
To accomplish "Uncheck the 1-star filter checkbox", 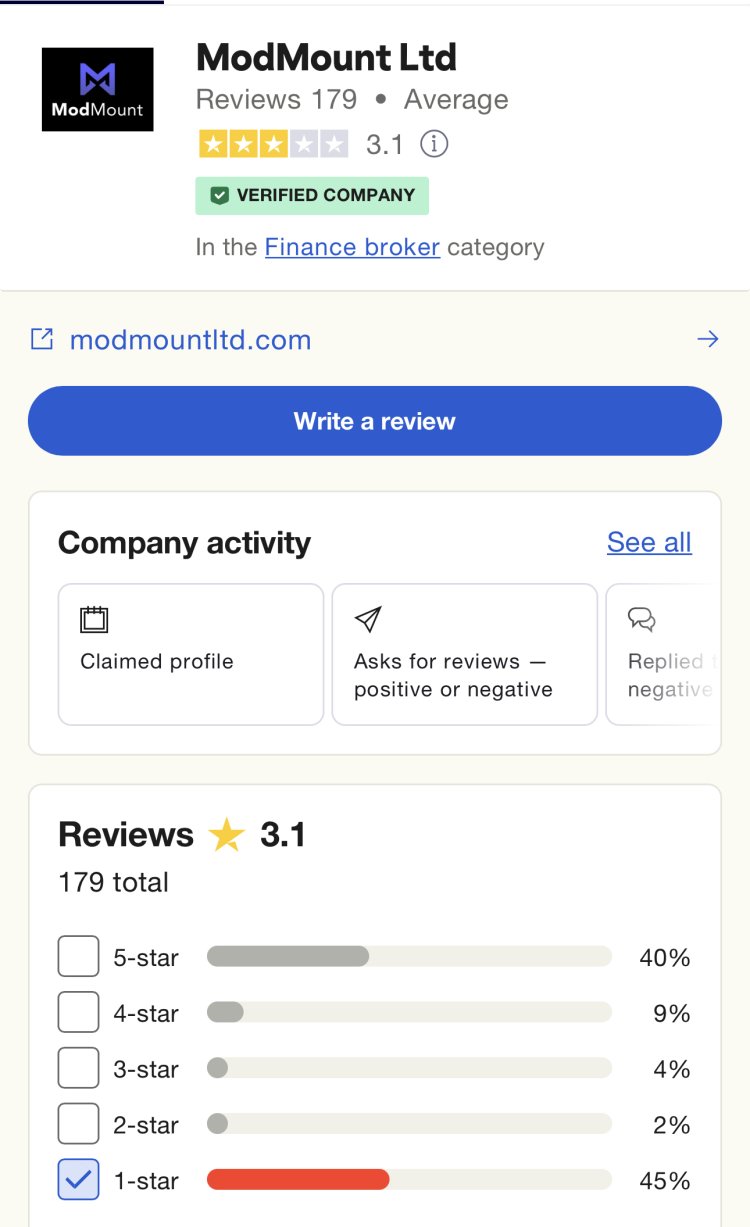I will (x=79, y=1180).
